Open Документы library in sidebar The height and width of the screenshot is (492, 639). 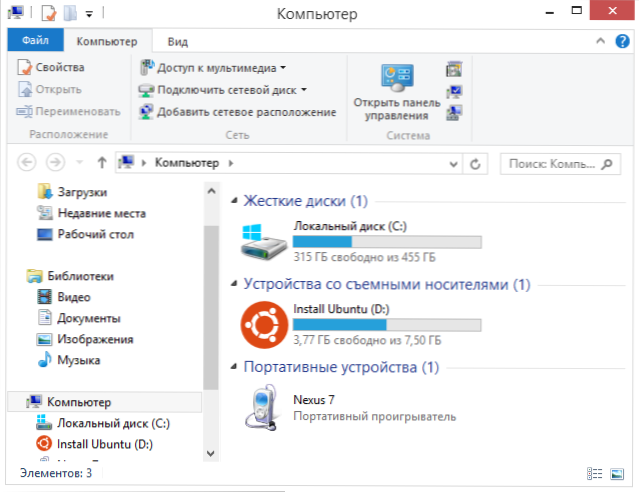coord(79,318)
